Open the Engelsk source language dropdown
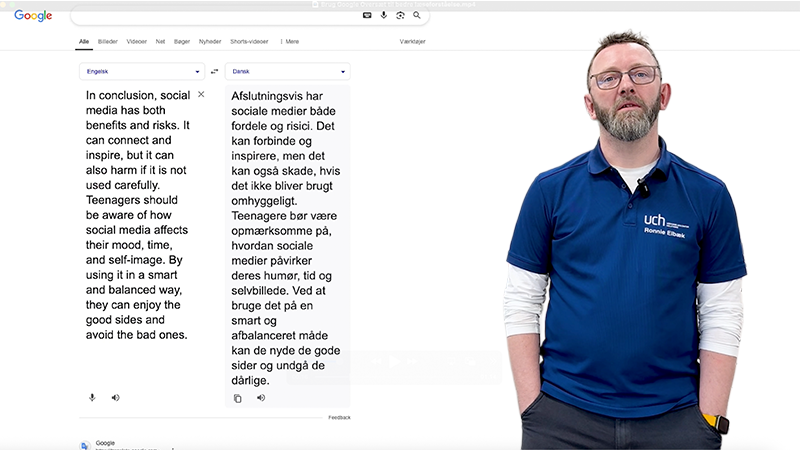The height and width of the screenshot is (450, 800). pos(142,71)
